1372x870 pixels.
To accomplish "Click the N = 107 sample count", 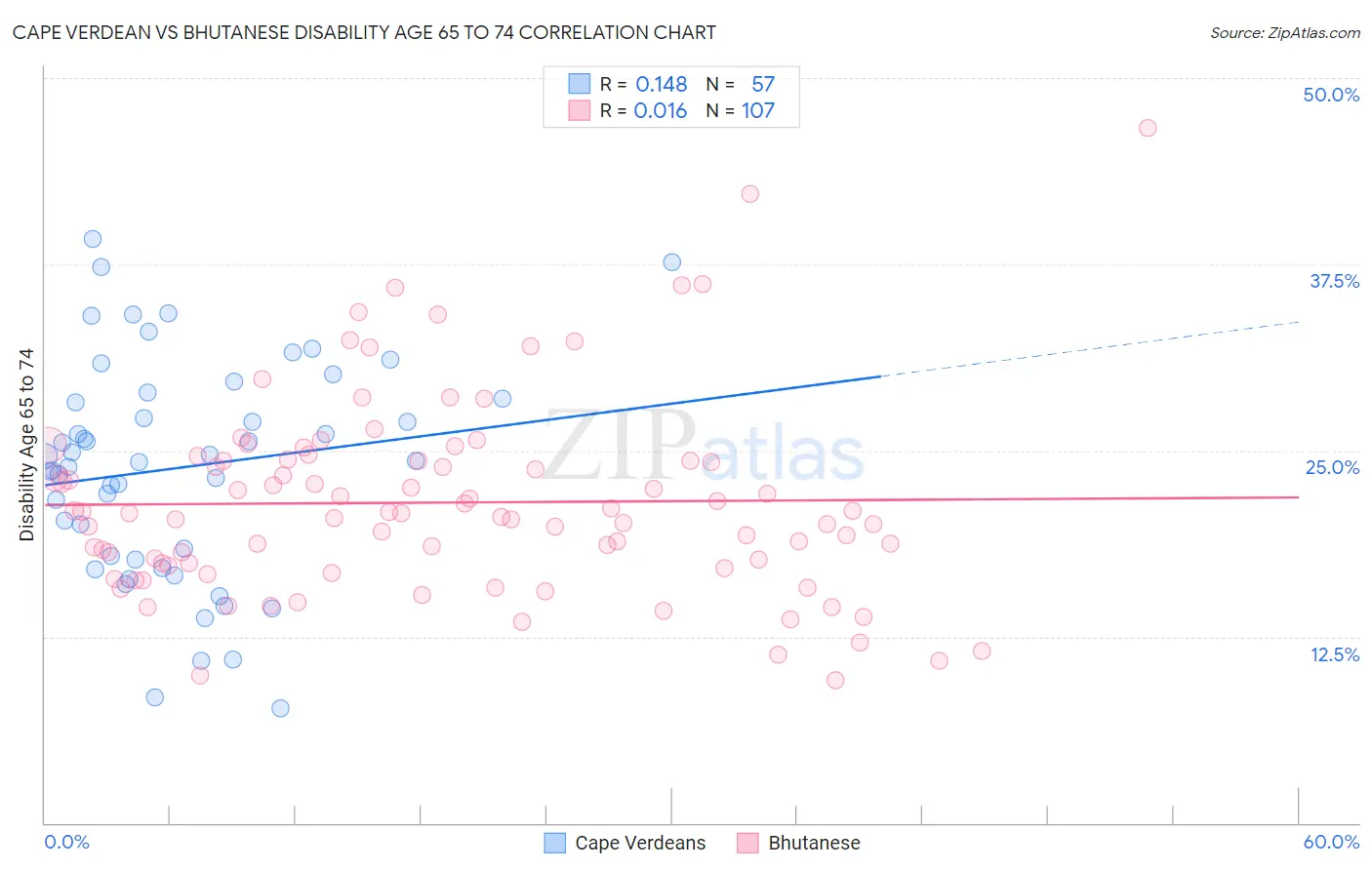I will 741,110.
